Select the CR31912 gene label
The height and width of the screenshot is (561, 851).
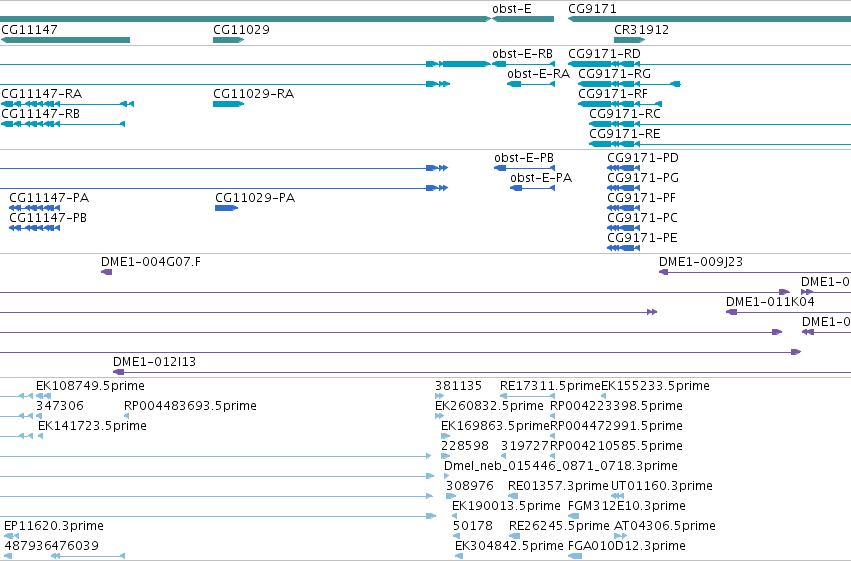pos(641,30)
